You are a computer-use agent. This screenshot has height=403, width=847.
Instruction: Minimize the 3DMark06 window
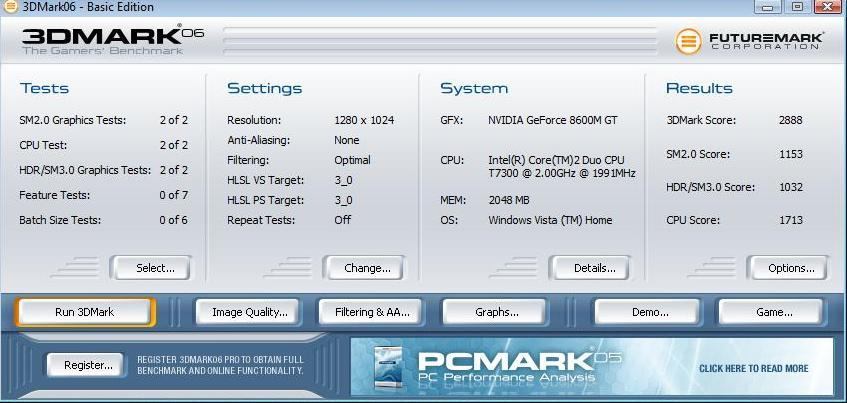point(769,7)
